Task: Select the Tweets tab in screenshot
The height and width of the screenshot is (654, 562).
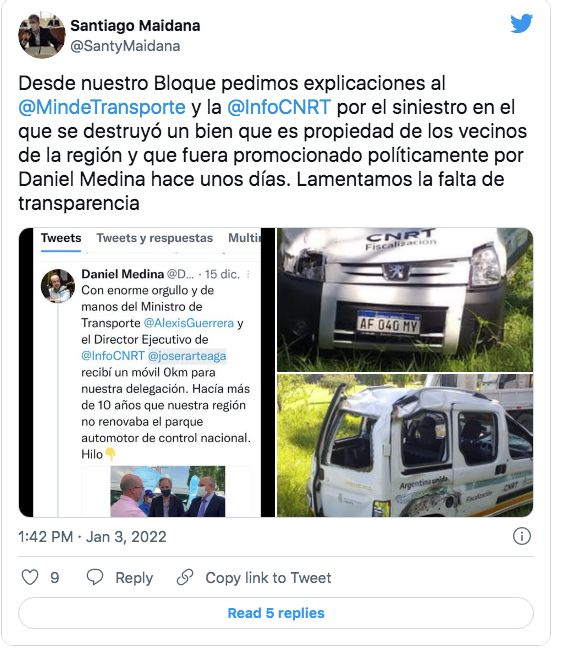Action: click(x=61, y=238)
